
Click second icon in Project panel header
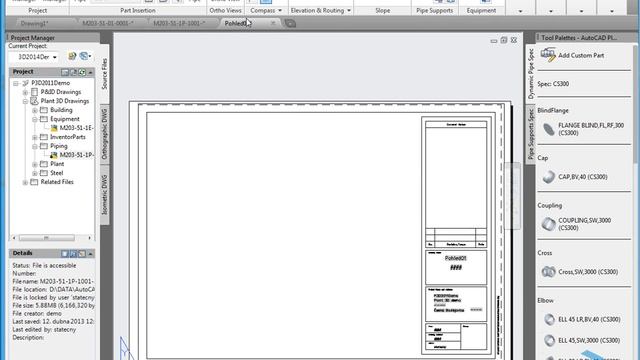click(x=73, y=72)
